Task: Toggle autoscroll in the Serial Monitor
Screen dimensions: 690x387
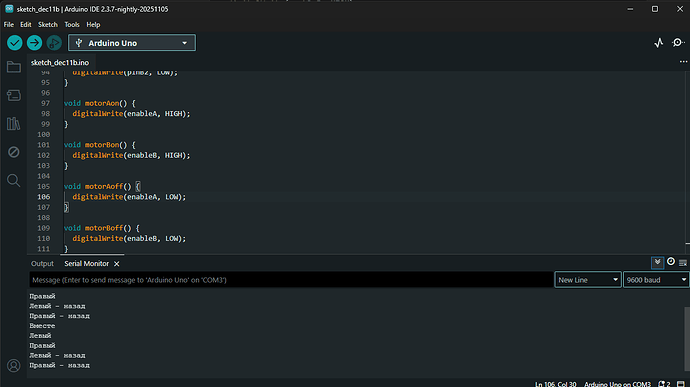Action: (x=657, y=262)
